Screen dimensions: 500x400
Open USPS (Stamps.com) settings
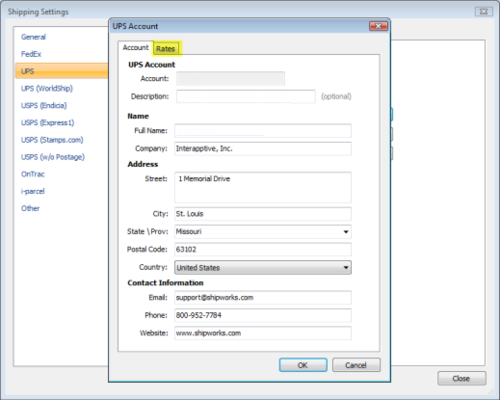[52, 140]
